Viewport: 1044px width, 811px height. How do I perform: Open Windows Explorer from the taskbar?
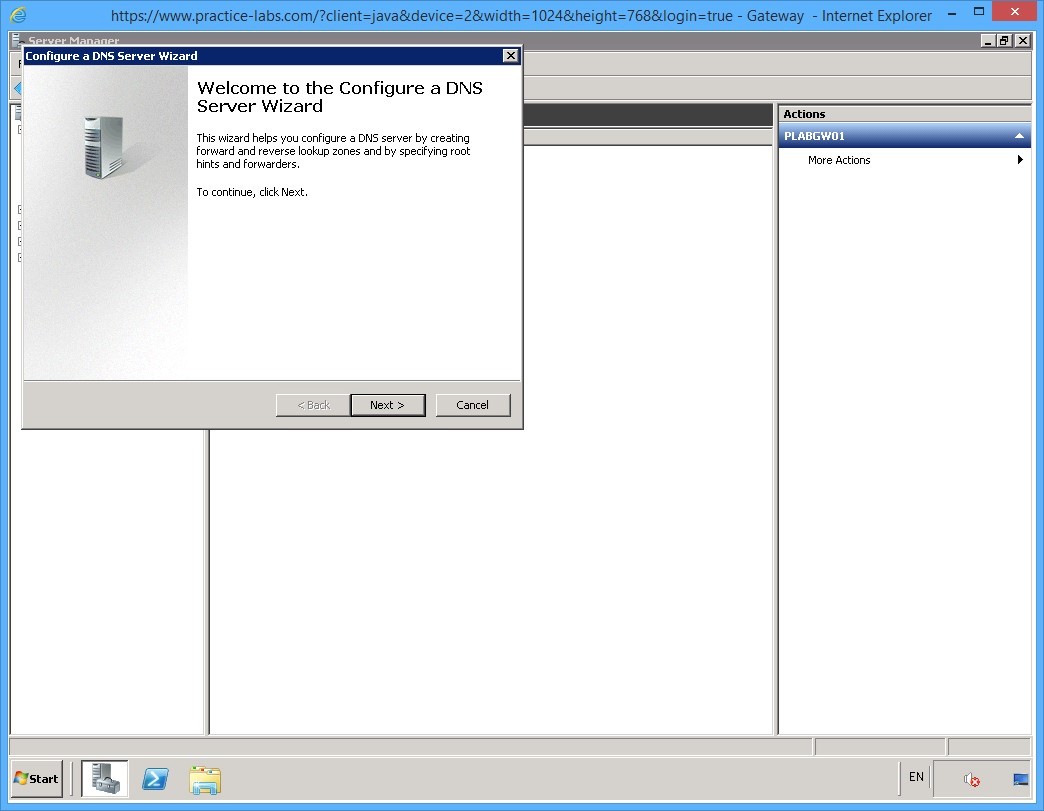[205, 779]
